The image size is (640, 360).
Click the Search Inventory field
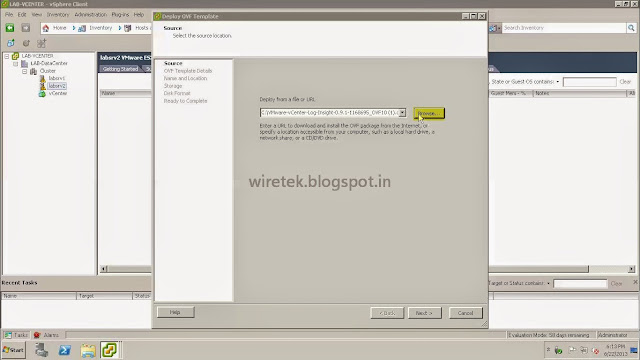(564, 28)
